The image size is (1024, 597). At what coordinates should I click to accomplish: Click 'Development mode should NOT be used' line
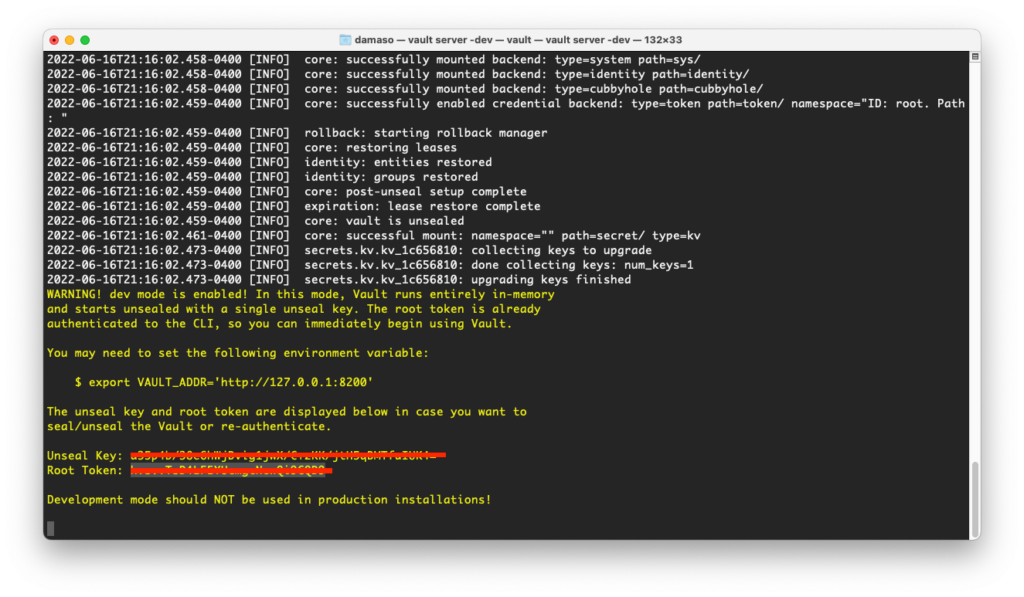[x=269, y=500]
